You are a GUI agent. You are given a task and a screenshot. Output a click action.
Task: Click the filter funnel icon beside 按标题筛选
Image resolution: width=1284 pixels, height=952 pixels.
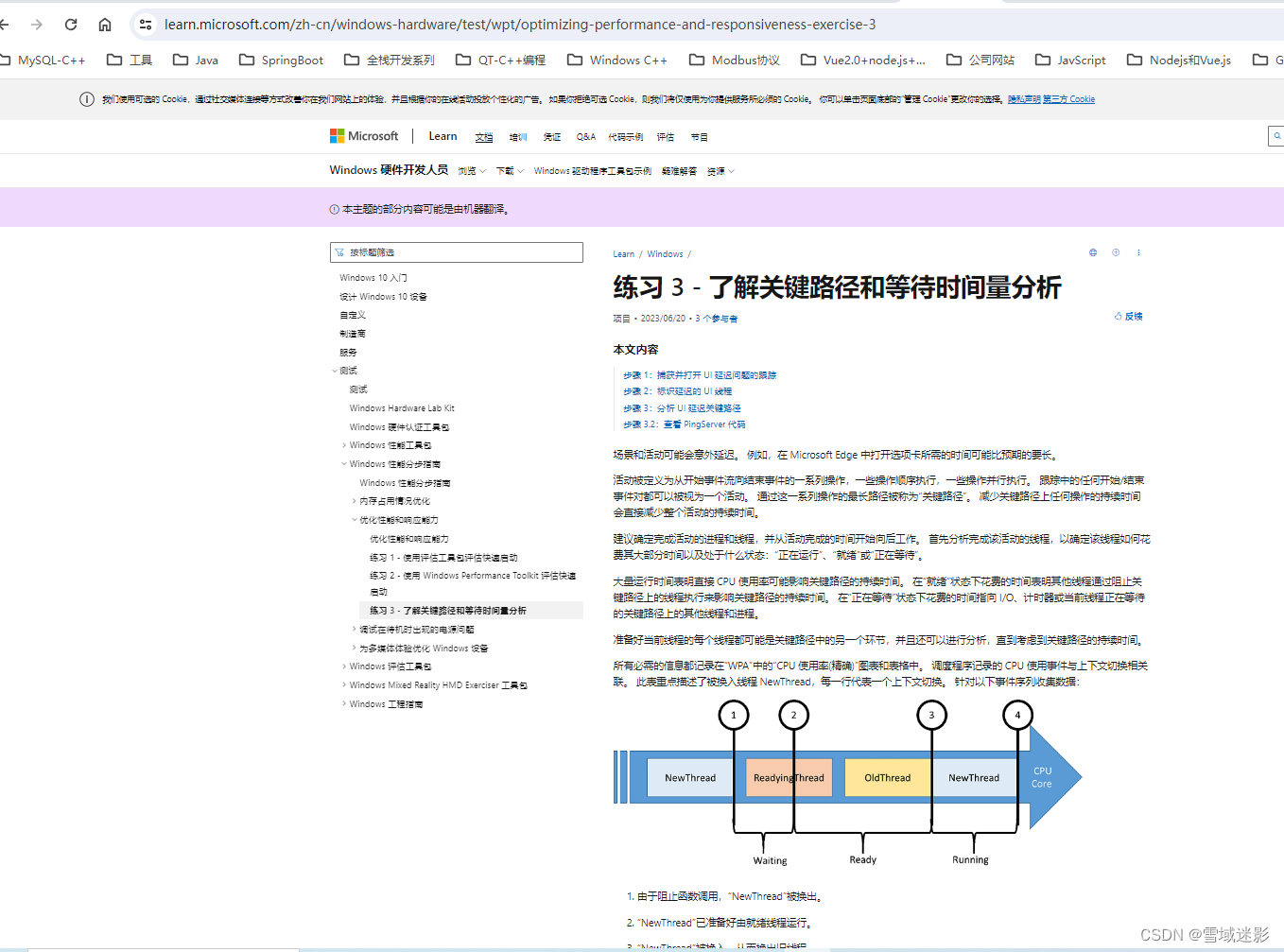tap(339, 252)
